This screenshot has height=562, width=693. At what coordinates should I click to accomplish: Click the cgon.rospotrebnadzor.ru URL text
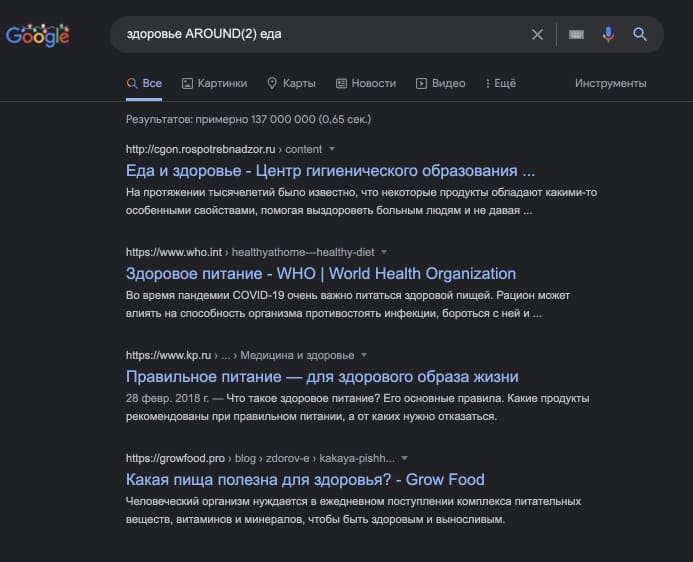pyautogui.click(x=201, y=149)
